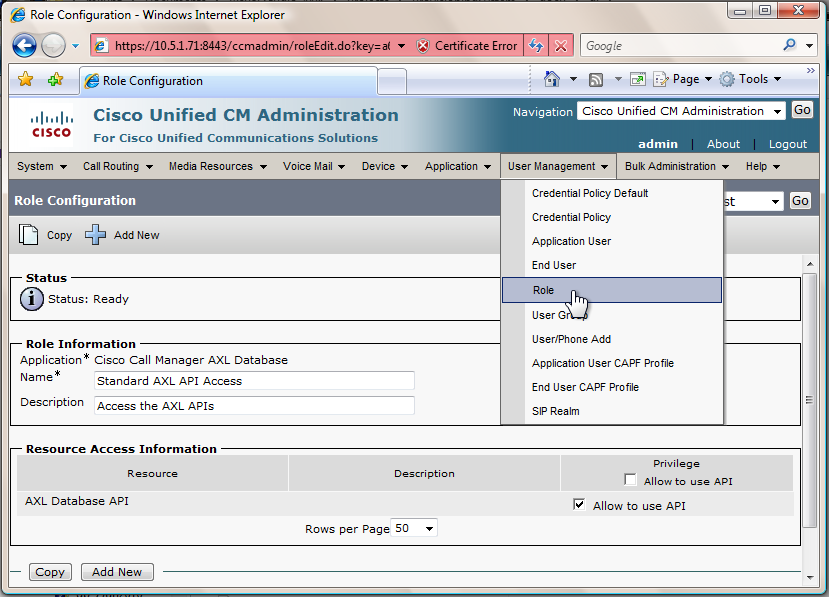Click the red Stop loading icon
Viewport: 829px width, 597px height.
click(x=561, y=46)
